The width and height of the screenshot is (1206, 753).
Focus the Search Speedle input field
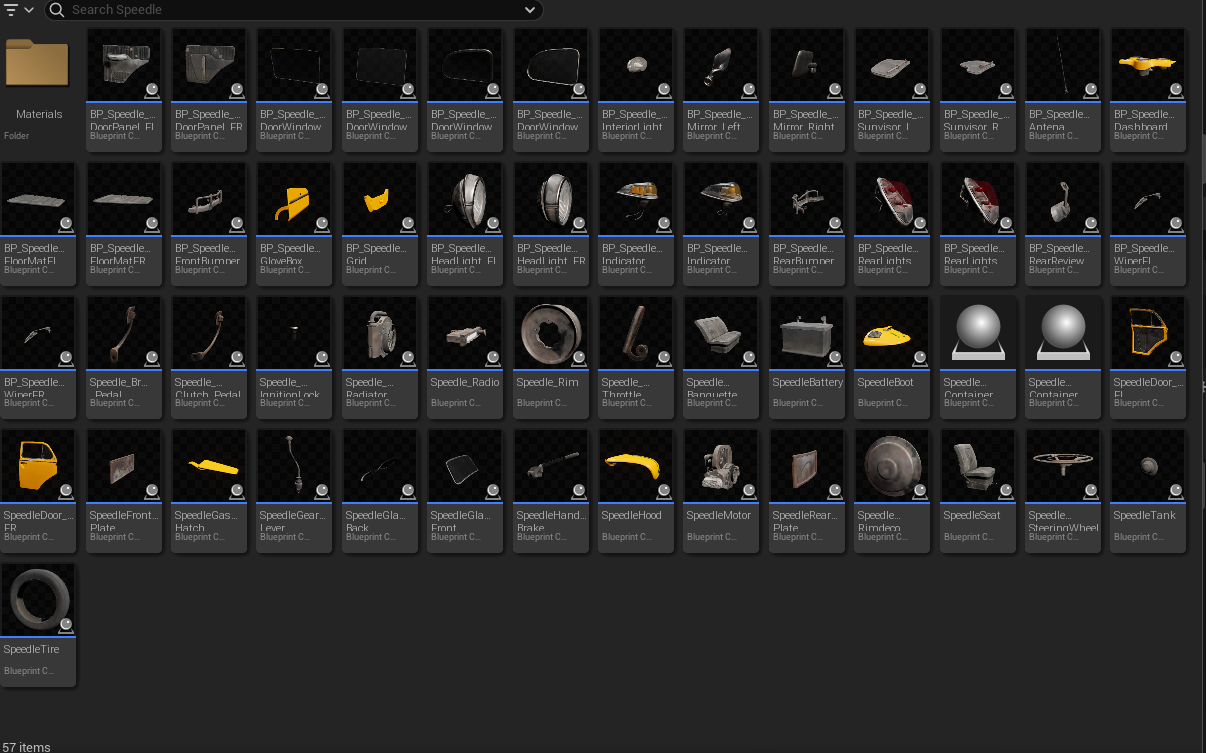tap(294, 10)
